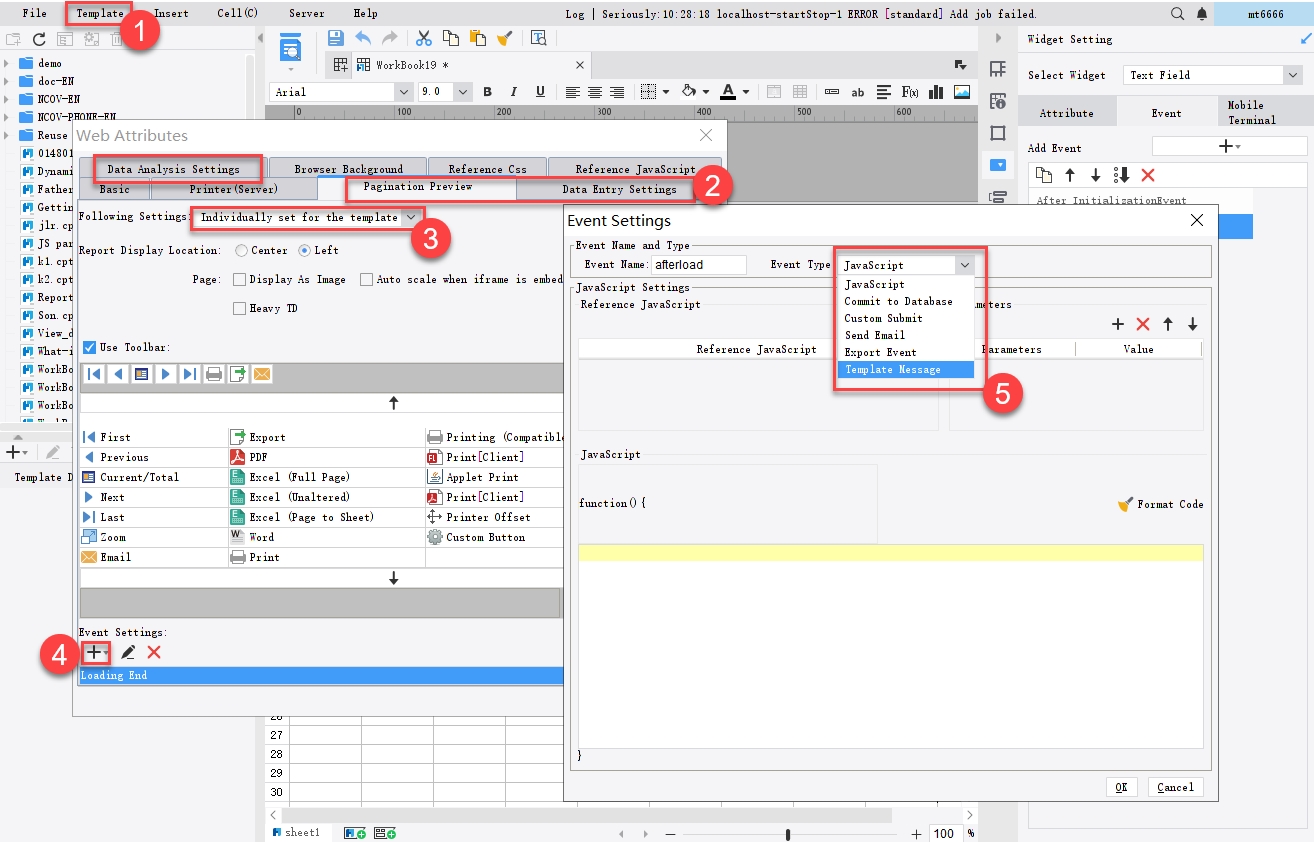Switch to Data Analysis Settings tab
The height and width of the screenshot is (842, 1314).
coord(173,169)
